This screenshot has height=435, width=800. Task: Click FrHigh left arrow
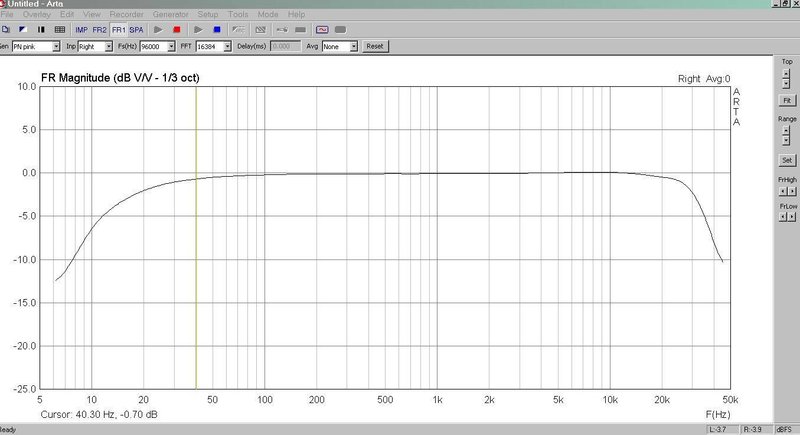783,191
